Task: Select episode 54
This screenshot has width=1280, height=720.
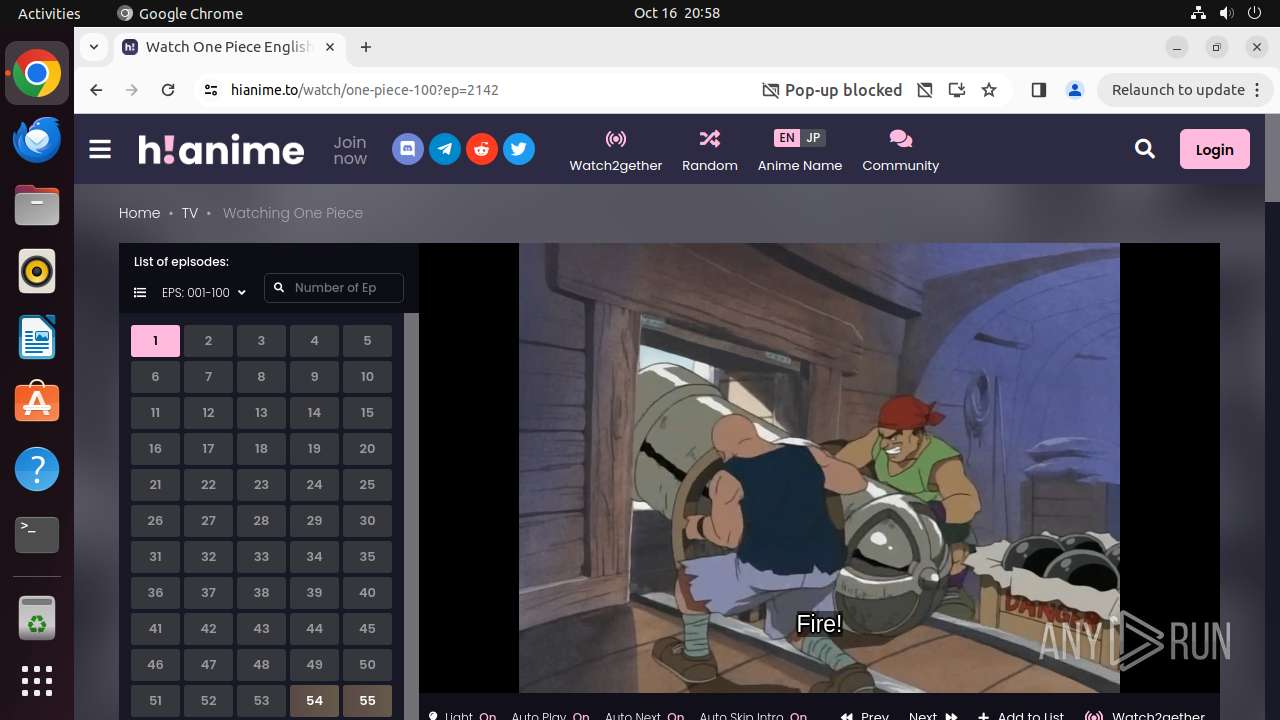Action: 314,701
